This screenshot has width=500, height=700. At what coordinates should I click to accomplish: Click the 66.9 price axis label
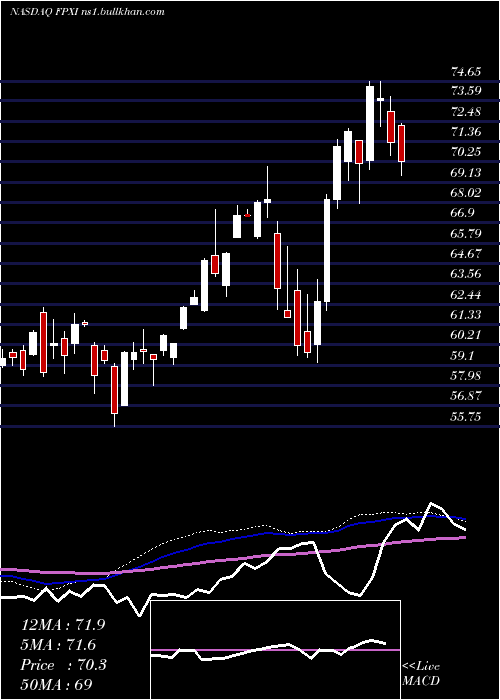(462, 213)
